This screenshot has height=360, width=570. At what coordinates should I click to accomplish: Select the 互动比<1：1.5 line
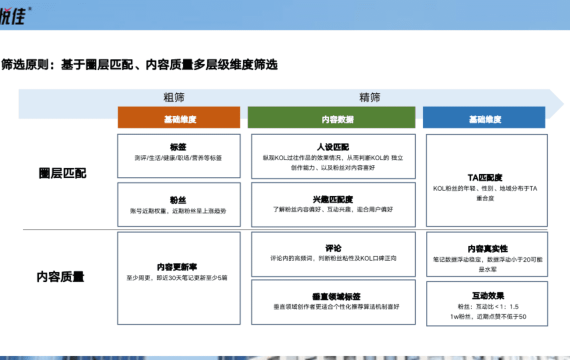(x=488, y=307)
